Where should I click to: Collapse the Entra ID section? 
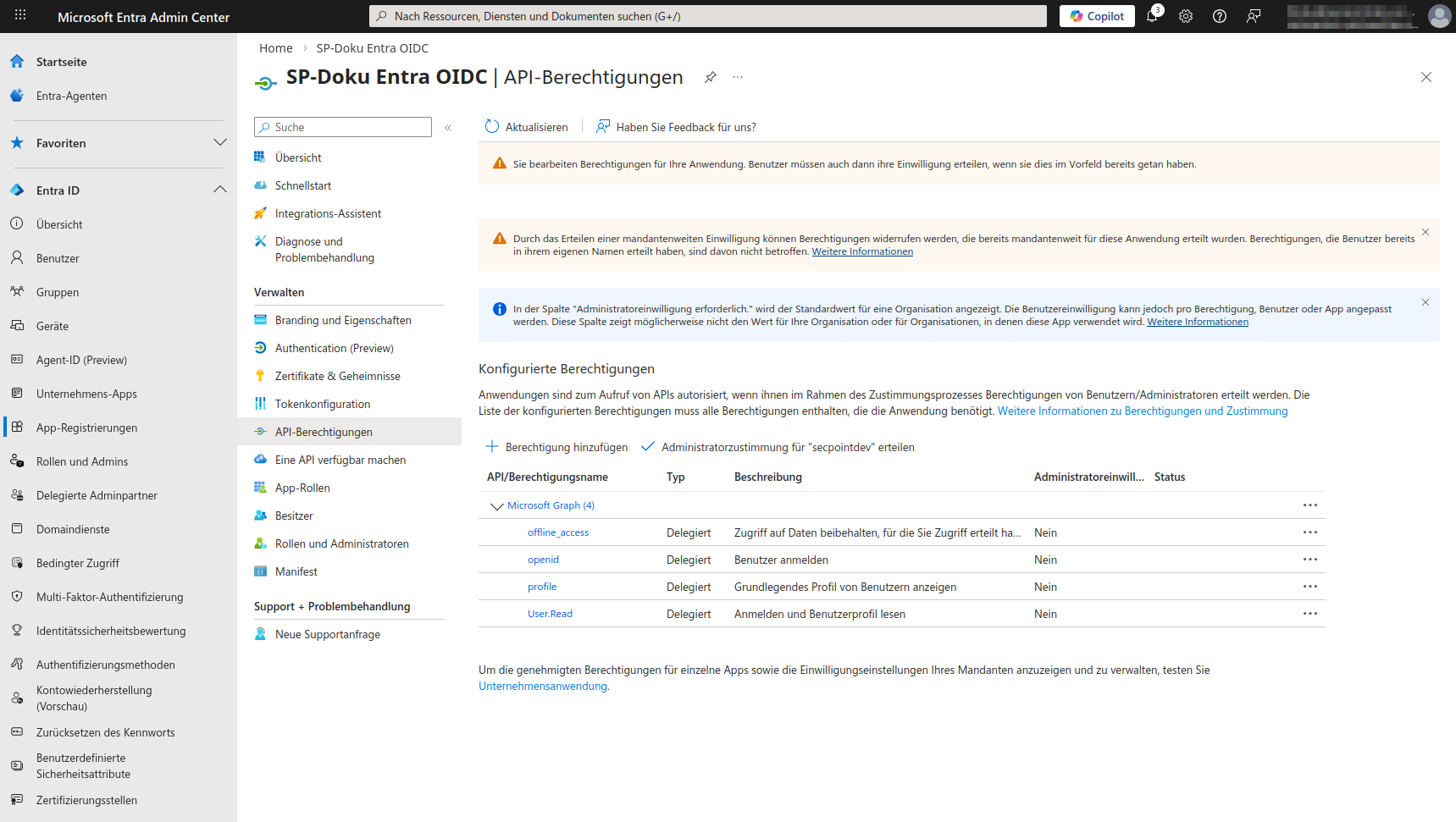(220, 190)
